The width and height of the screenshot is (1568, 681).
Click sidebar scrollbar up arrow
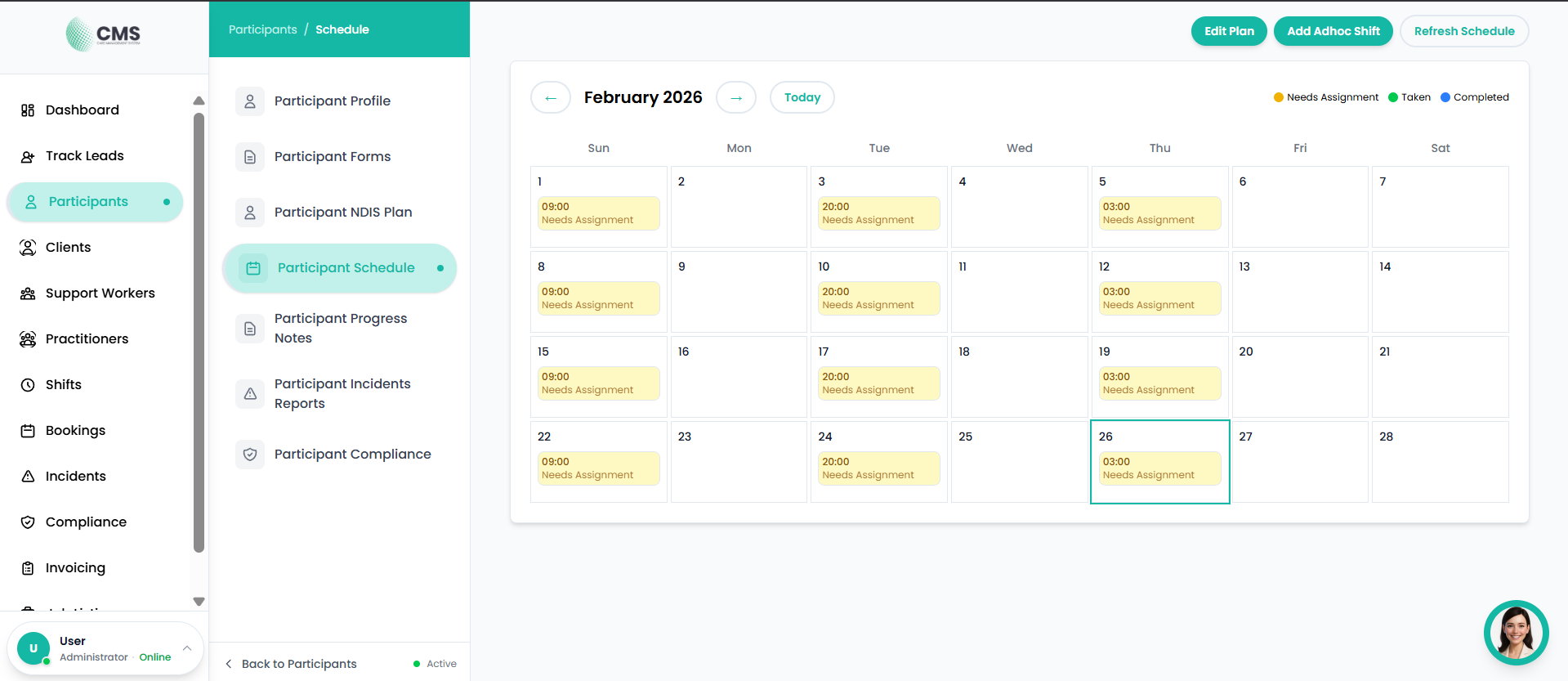[199, 101]
